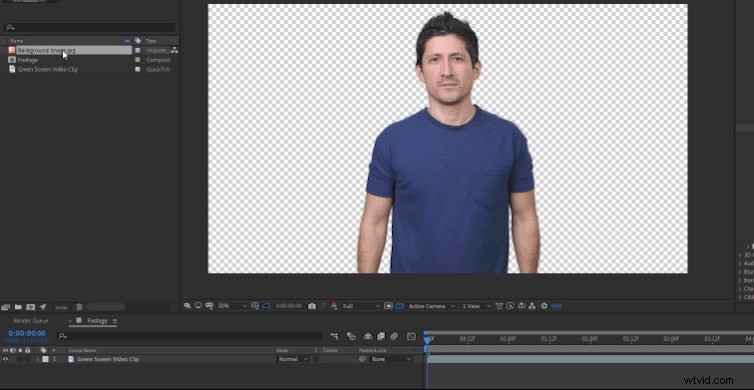This screenshot has height=390, width=754.
Task: Toggle the region of interest button
Action: click(389, 306)
